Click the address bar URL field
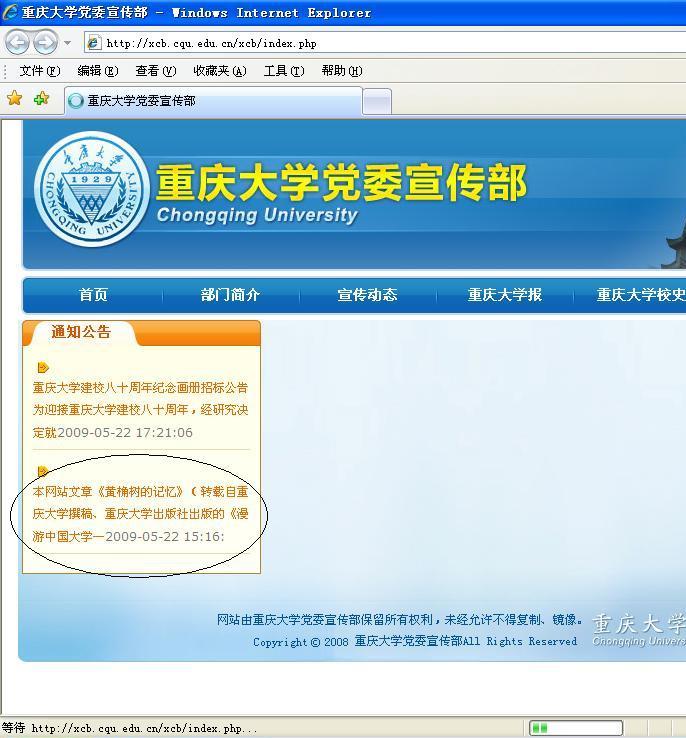 tap(385, 43)
